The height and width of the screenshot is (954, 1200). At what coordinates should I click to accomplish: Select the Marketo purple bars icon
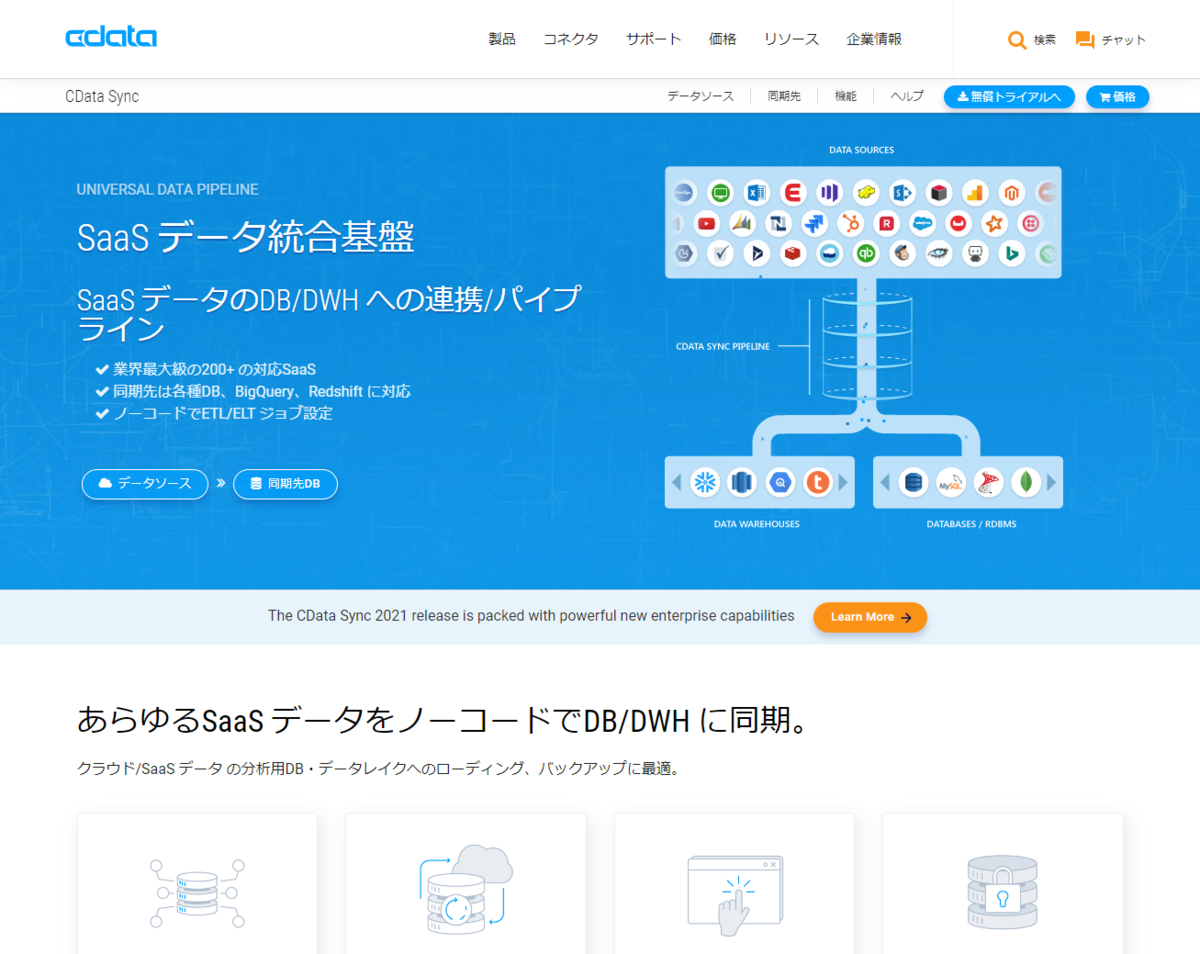(x=829, y=192)
